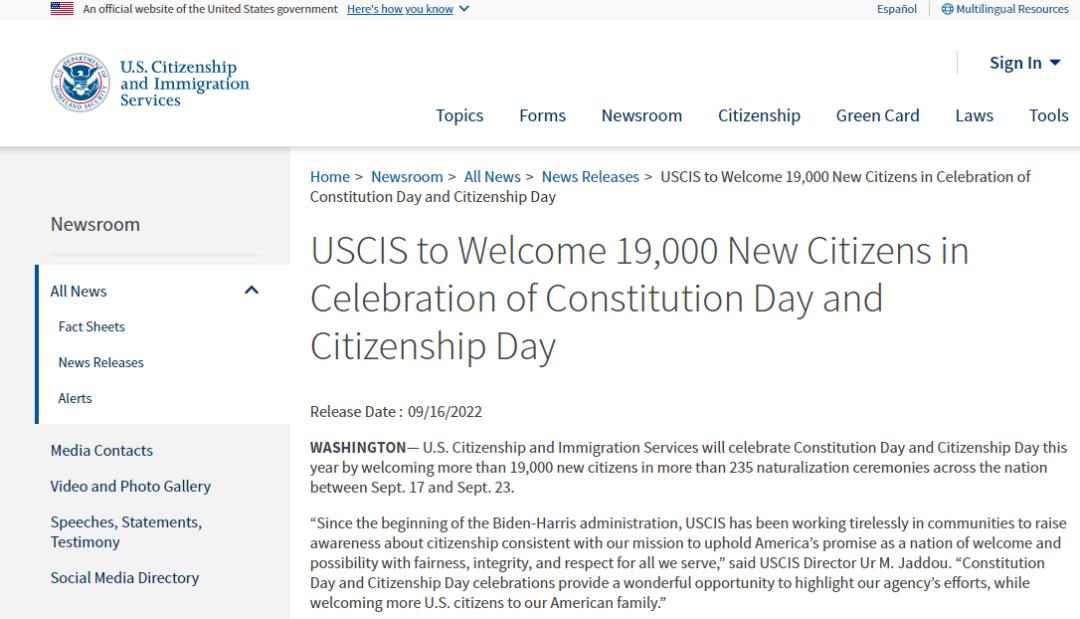Go to Video and Photo Gallery

click(x=130, y=487)
